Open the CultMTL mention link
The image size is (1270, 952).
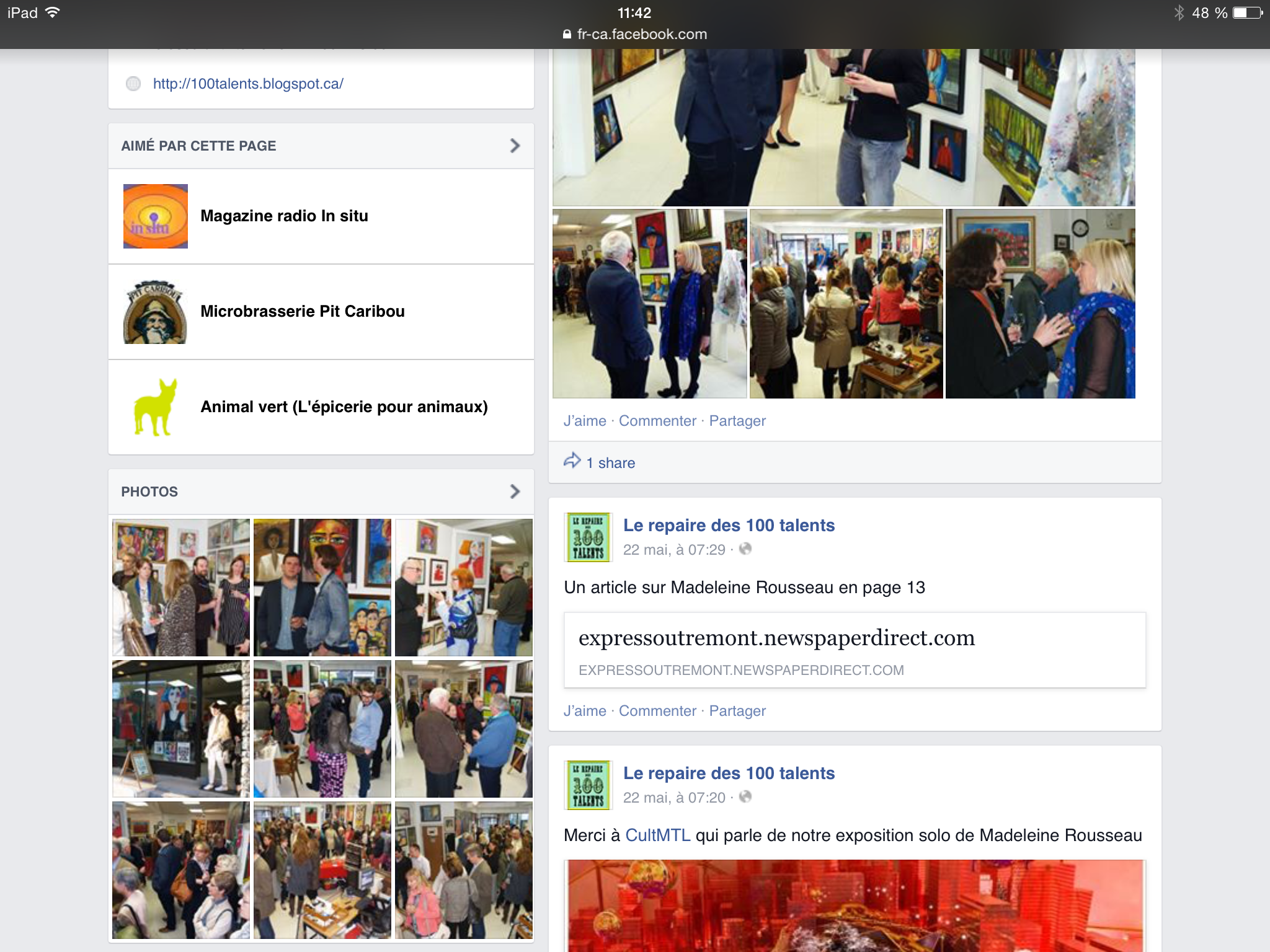point(657,835)
